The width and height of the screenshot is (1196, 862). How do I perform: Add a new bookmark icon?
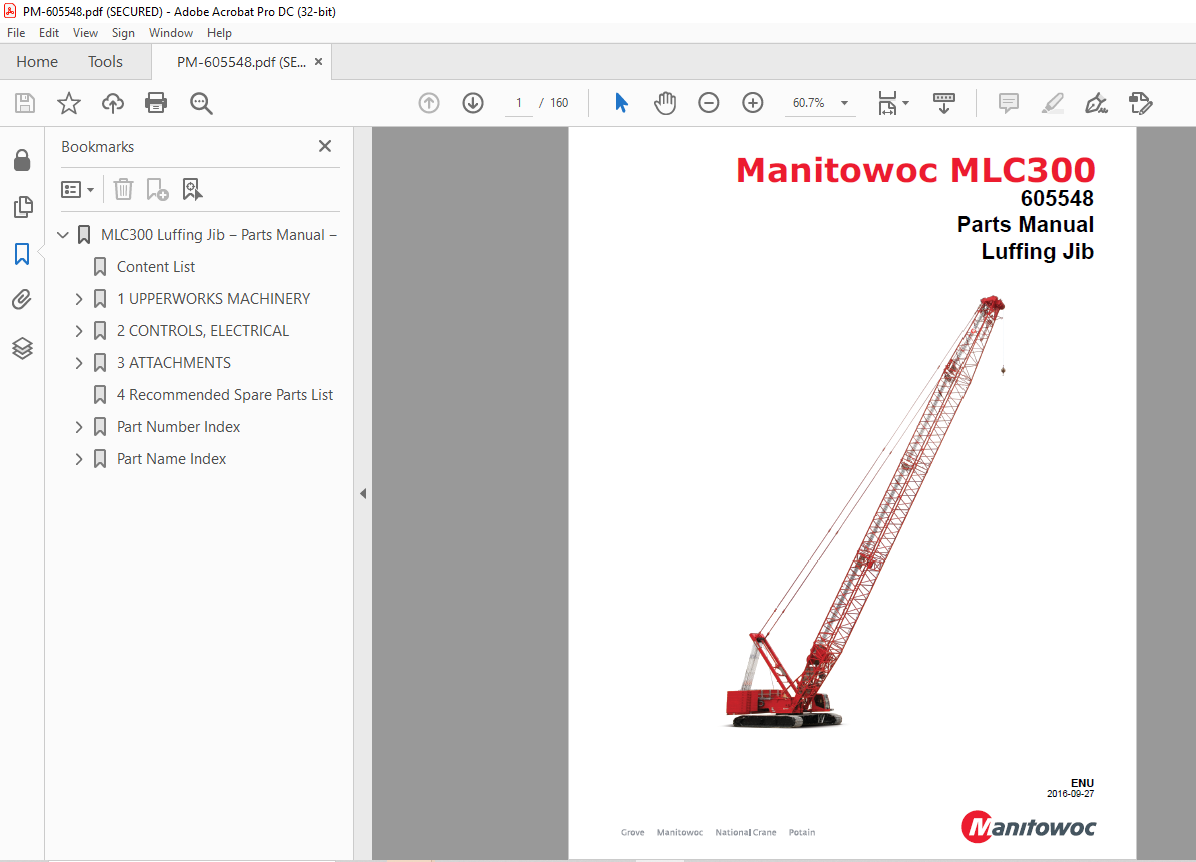point(157,189)
